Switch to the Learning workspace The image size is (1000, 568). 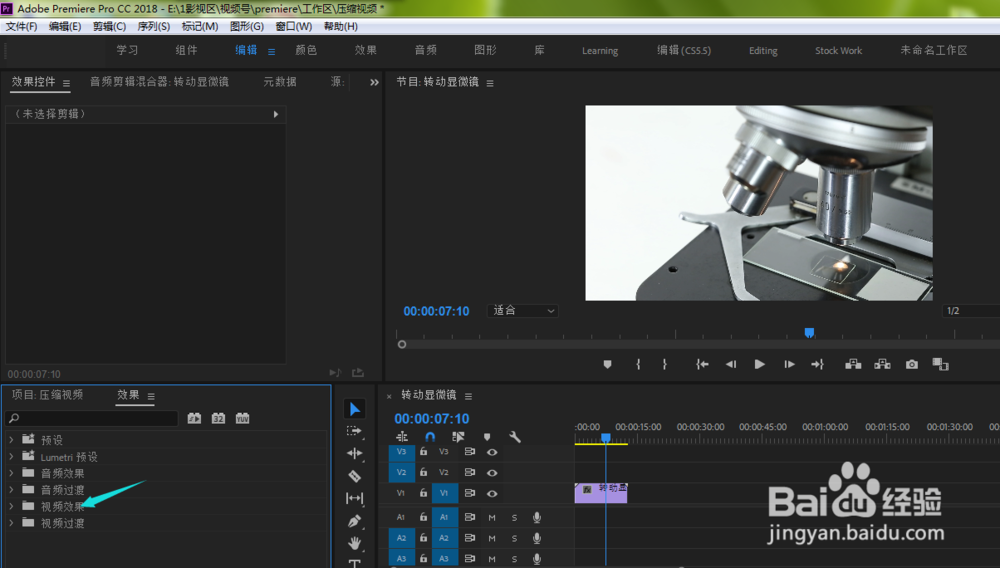click(x=599, y=51)
